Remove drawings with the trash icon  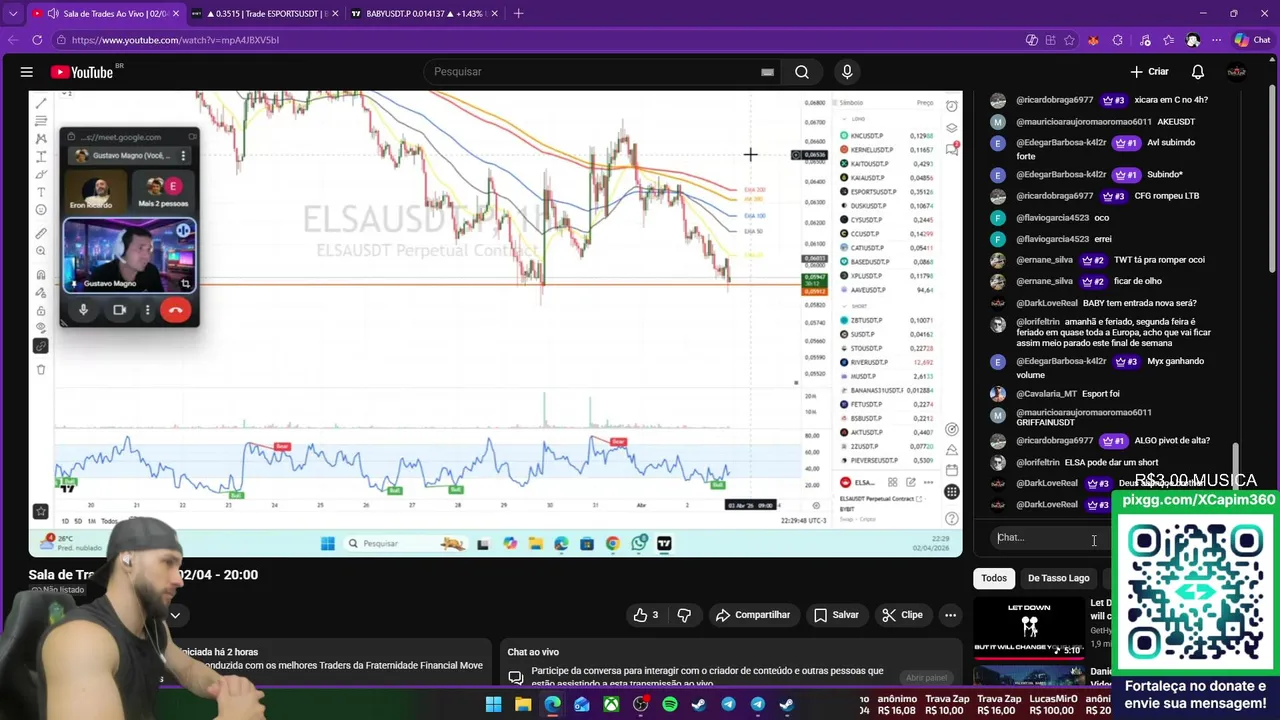[41, 370]
